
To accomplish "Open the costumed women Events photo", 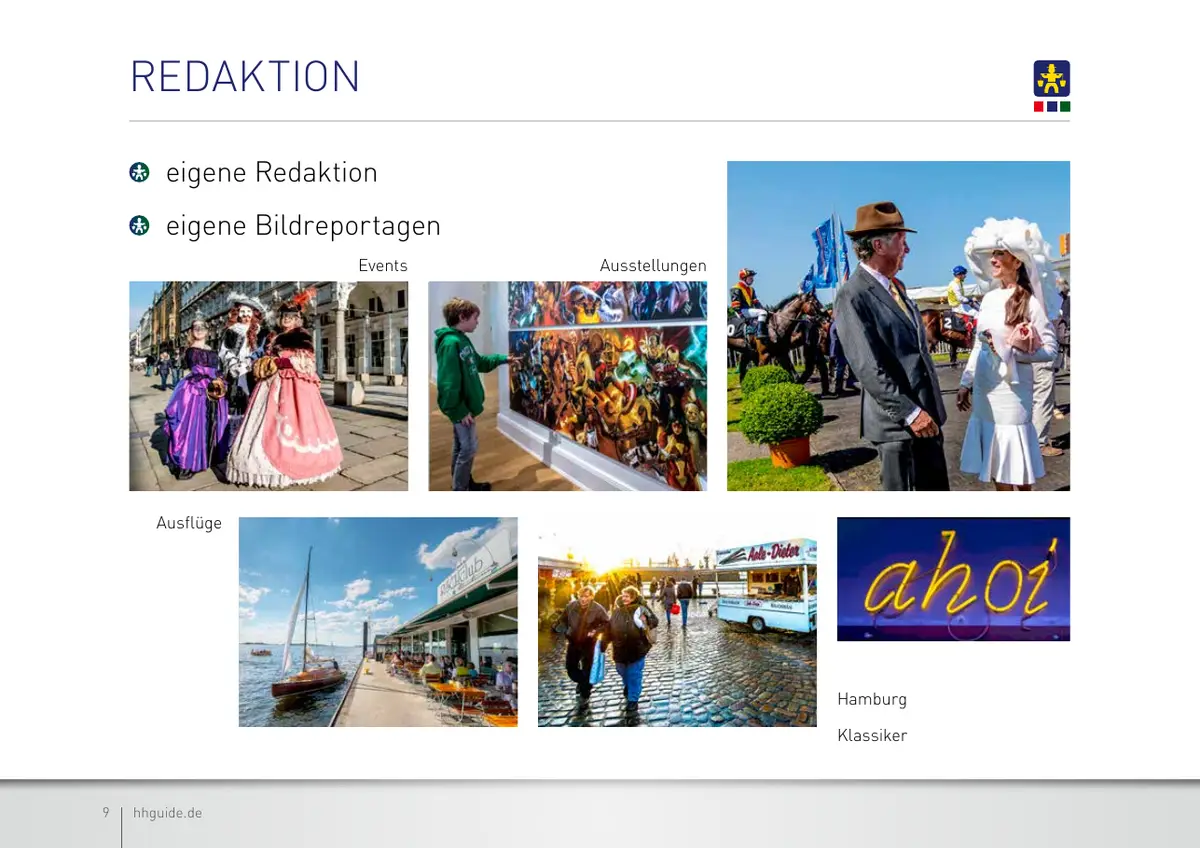I will pos(268,386).
